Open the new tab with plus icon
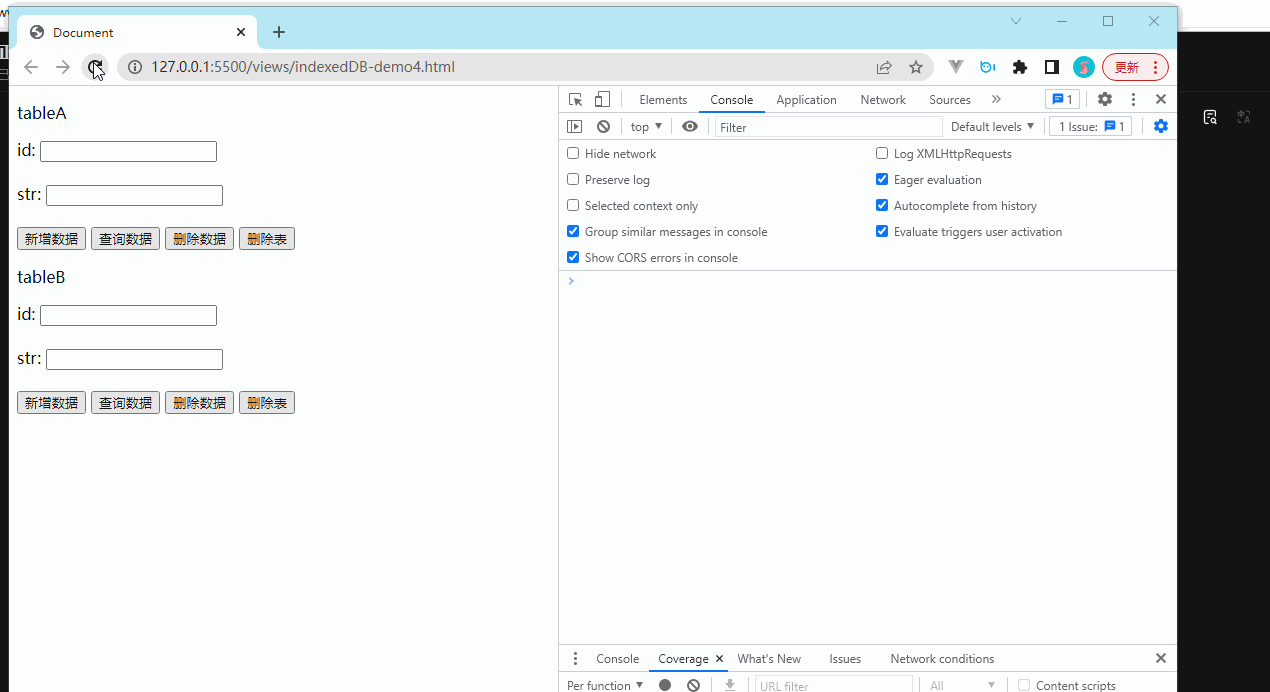Viewport: 1270px width, 692px height. 279,32
